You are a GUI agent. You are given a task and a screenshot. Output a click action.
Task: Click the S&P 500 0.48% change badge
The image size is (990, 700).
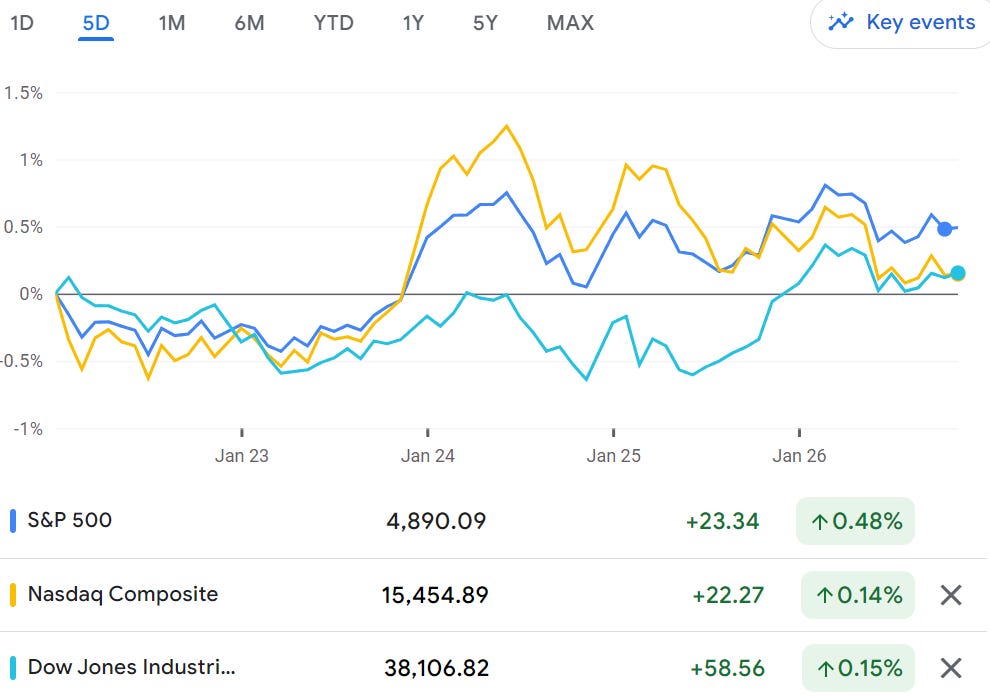[856, 521]
